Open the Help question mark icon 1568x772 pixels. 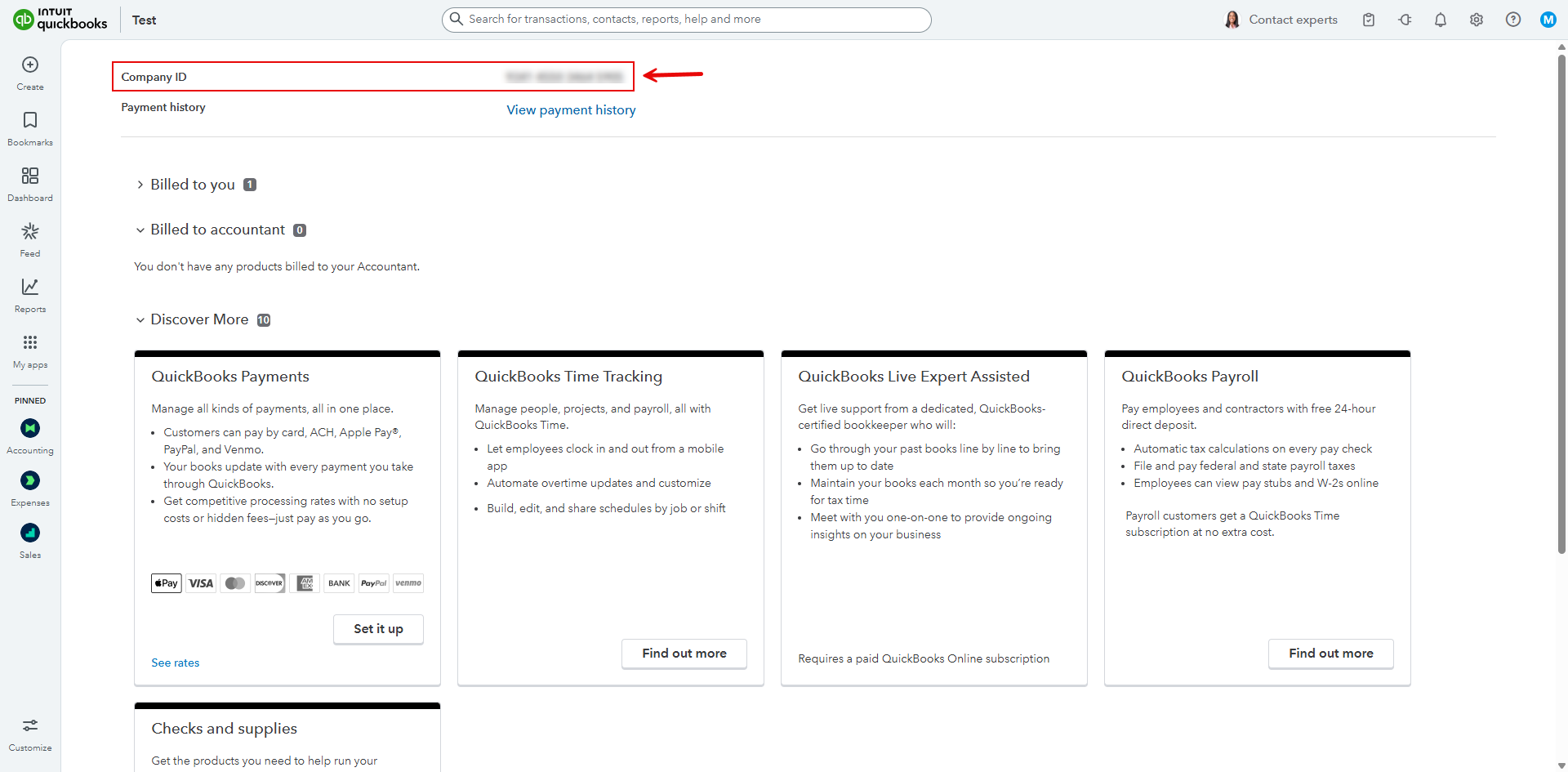tap(1513, 20)
